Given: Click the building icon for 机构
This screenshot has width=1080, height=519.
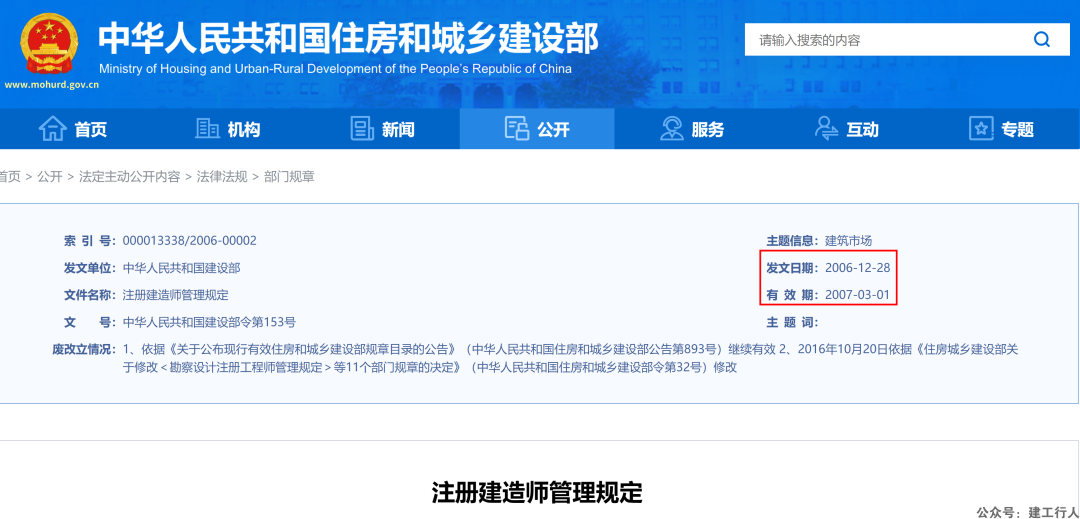Looking at the screenshot, I should click(207, 129).
